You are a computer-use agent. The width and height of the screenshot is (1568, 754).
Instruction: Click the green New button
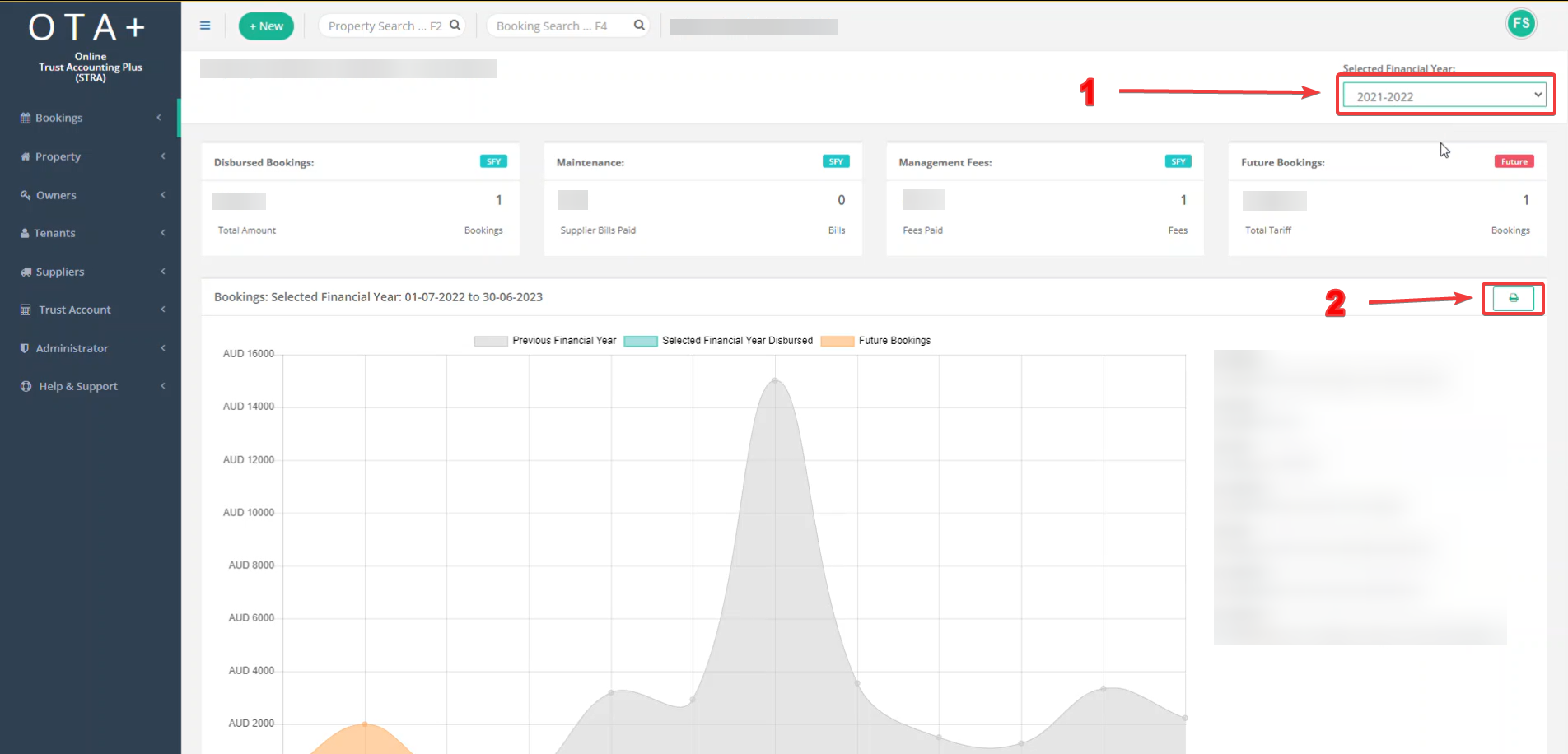pyautogui.click(x=266, y=26)
